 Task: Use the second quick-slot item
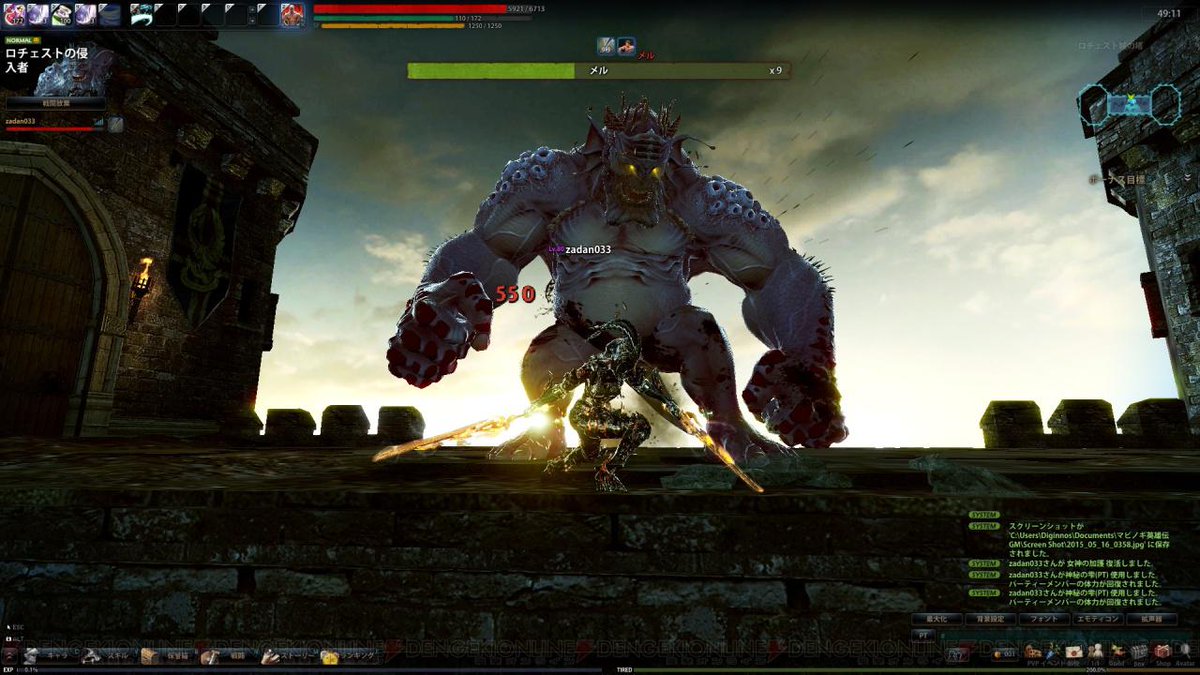pyautogui.click(x=37, y=14)
